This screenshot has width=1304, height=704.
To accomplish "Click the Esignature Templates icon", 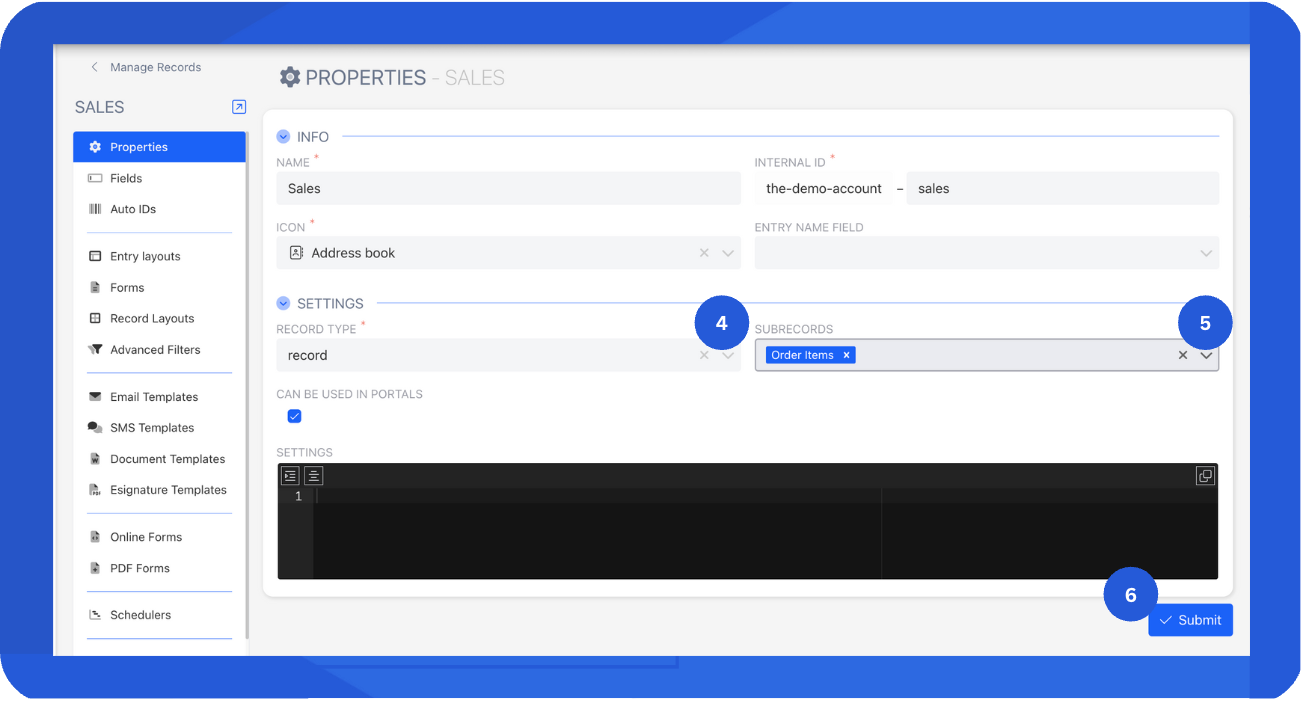I will coord(95,490).
